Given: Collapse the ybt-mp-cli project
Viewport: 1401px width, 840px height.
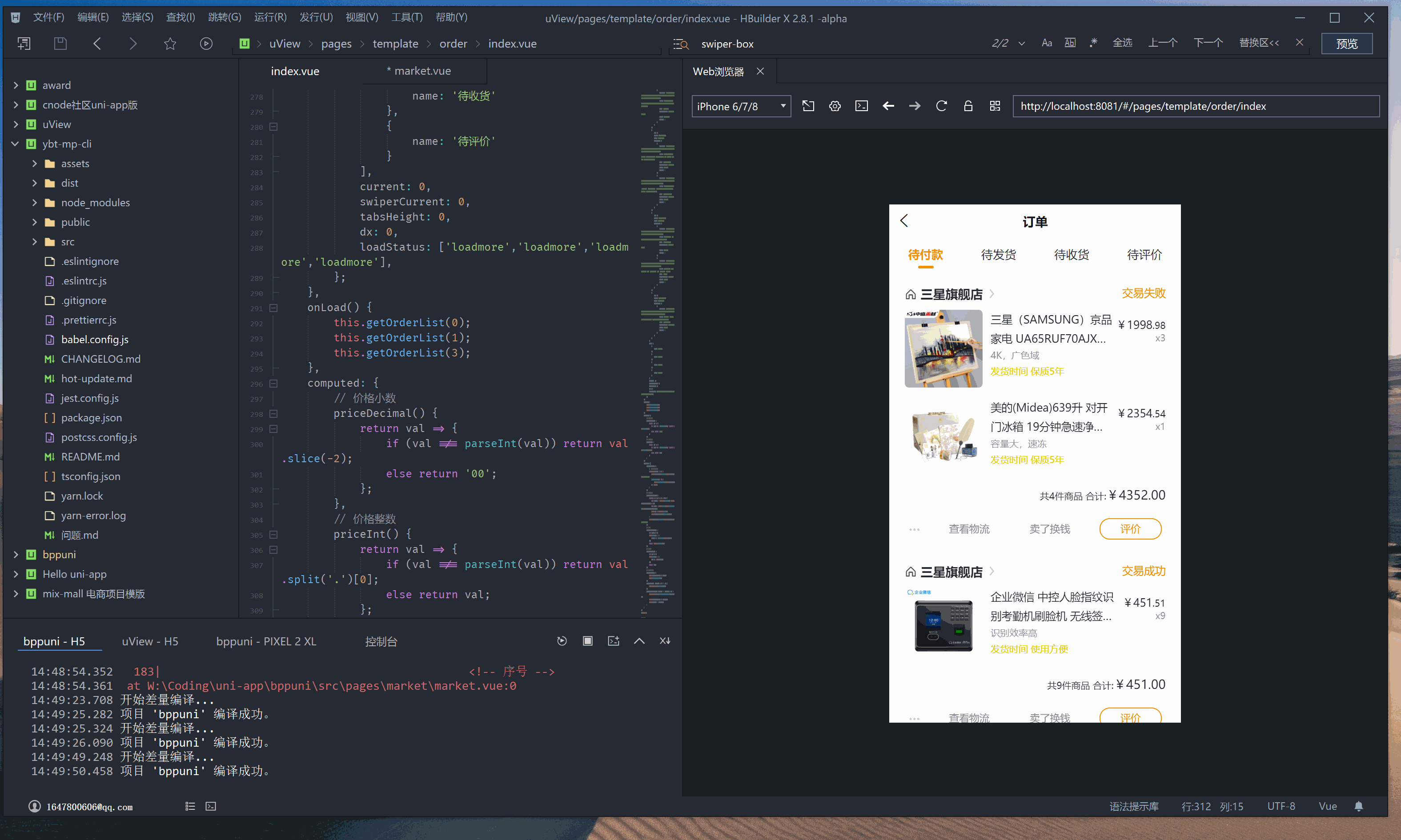Looking at the screenshot, I should [x=16, y=144].
